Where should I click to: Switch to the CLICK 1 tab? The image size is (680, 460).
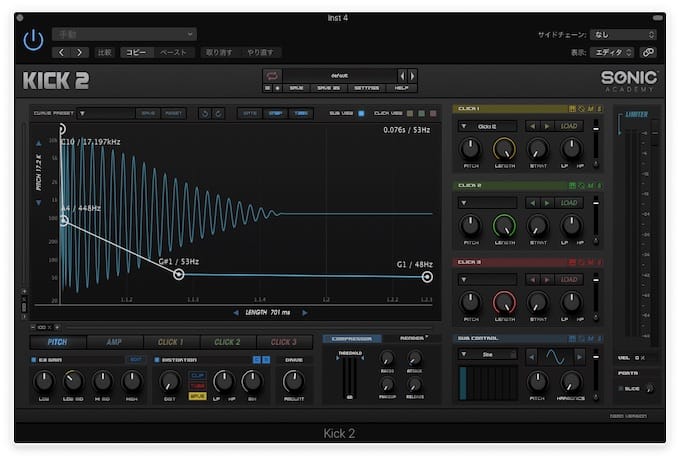pyautogui.click(x=171, y=342)
